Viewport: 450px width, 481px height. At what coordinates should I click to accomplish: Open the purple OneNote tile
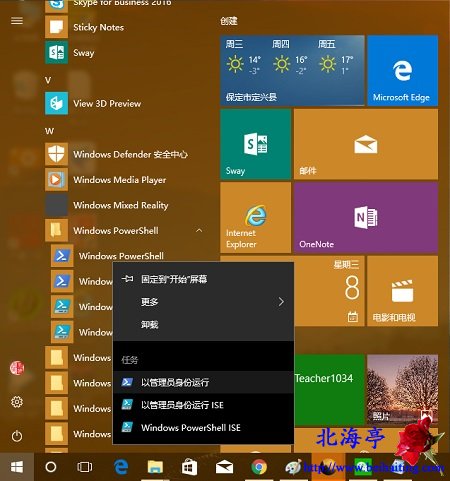pyautogui.click(x=366, y=217)
